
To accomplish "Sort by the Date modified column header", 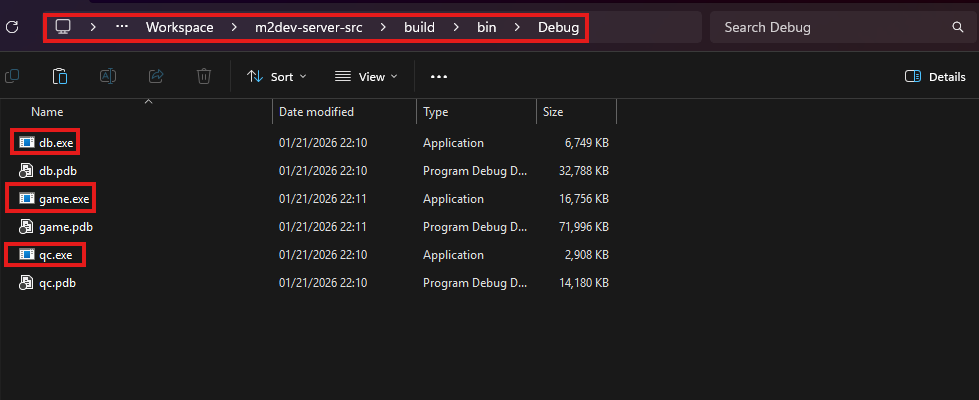I will click(x=316, y=112).
